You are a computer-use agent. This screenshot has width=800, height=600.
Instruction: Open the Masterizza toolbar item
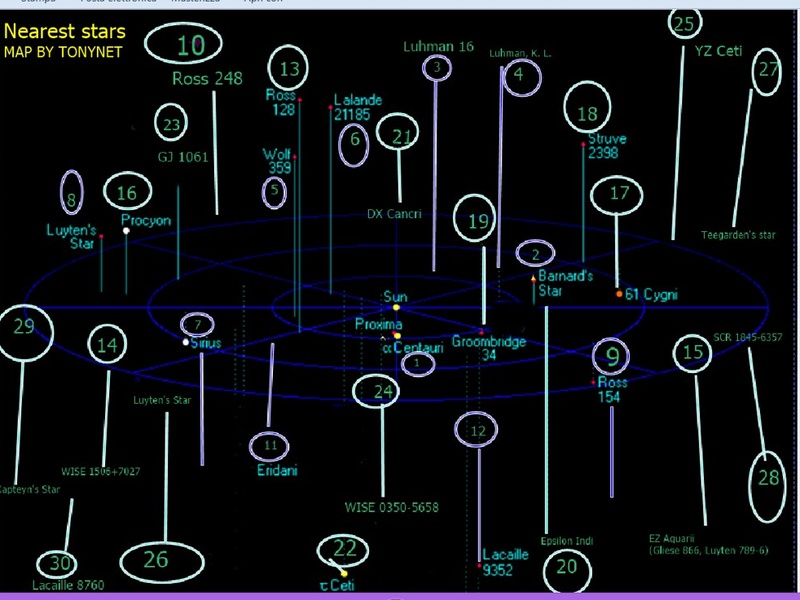point(195,2)
